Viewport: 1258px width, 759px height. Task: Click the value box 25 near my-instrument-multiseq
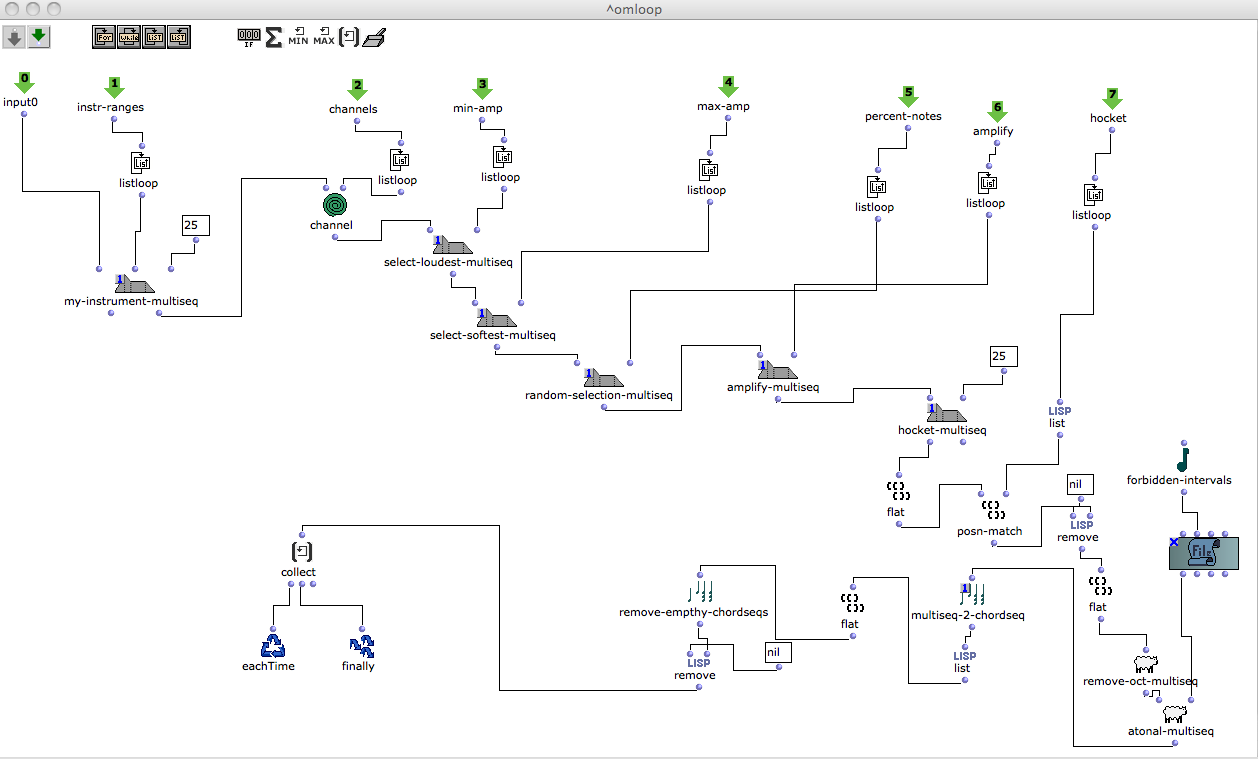pyautogui.click(x=195, y=225)
